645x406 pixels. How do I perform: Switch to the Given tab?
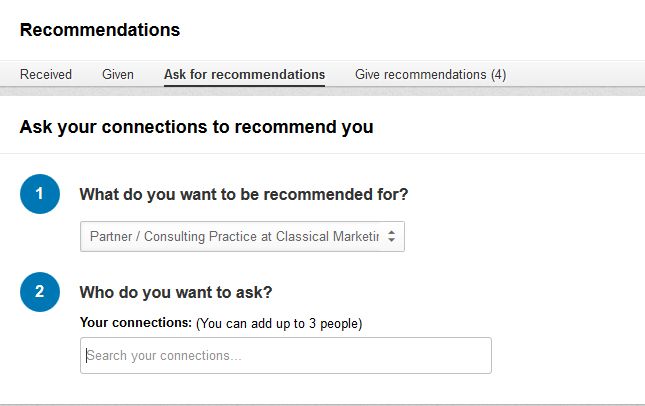[x=118, y=74]
